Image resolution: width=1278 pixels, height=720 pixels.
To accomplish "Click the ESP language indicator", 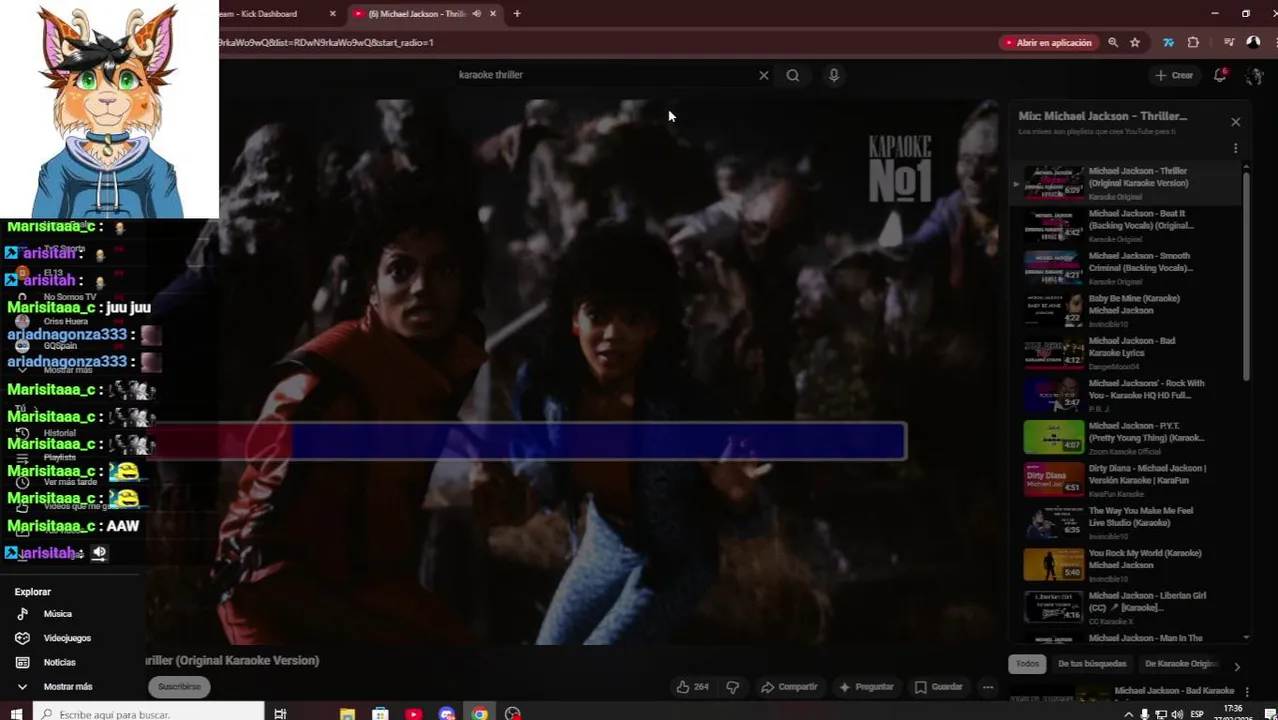I will (1197, 714).
